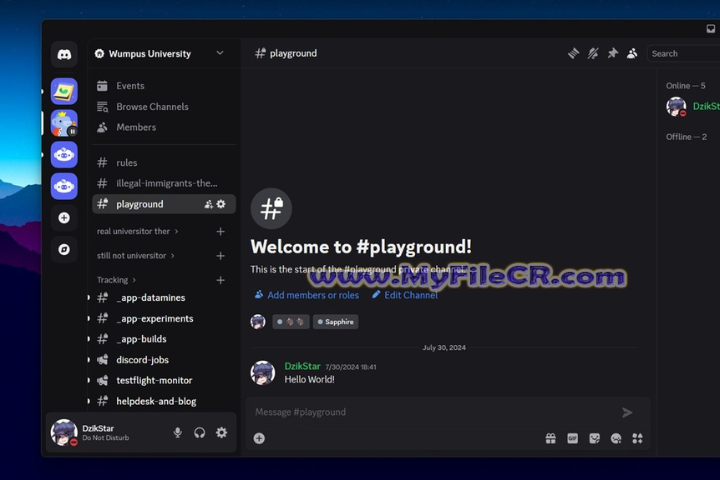Collapse the Tracking category
The height and width of the screenshot is (480, 720).
click(116, 280)
